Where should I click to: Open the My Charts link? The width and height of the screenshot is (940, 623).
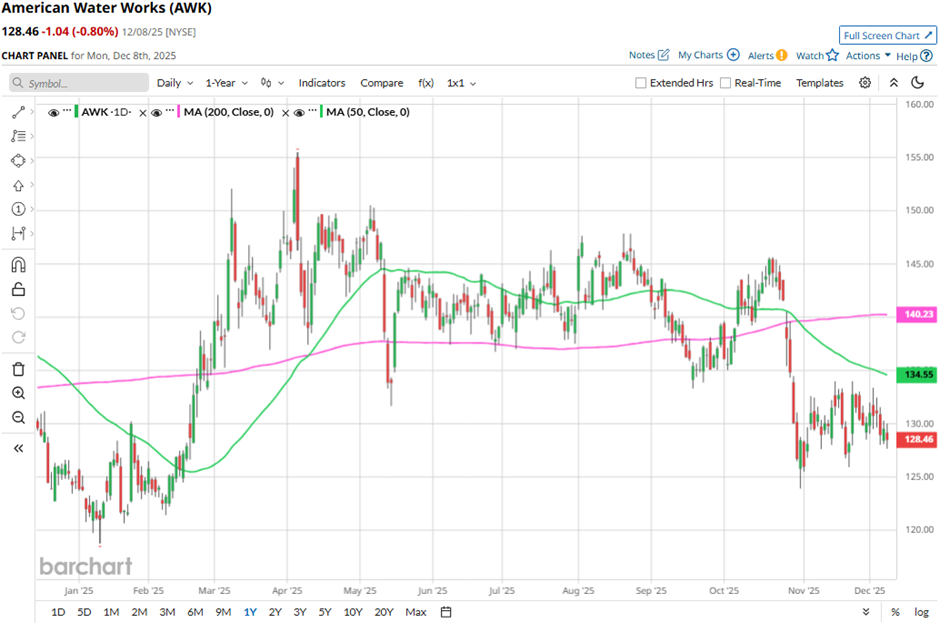tap(708, 55)
